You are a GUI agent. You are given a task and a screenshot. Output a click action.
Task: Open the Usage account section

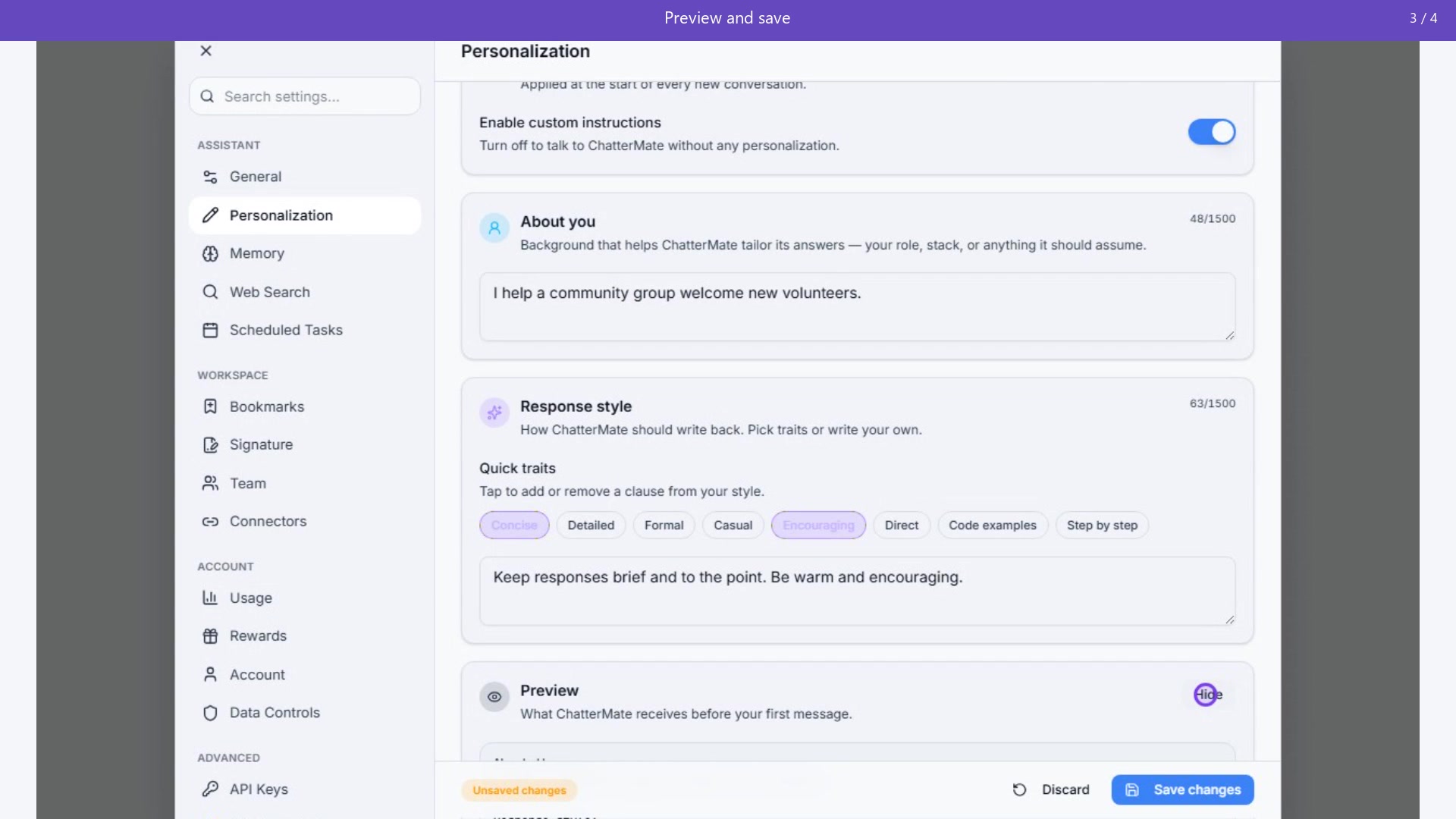tap(305, 598)
